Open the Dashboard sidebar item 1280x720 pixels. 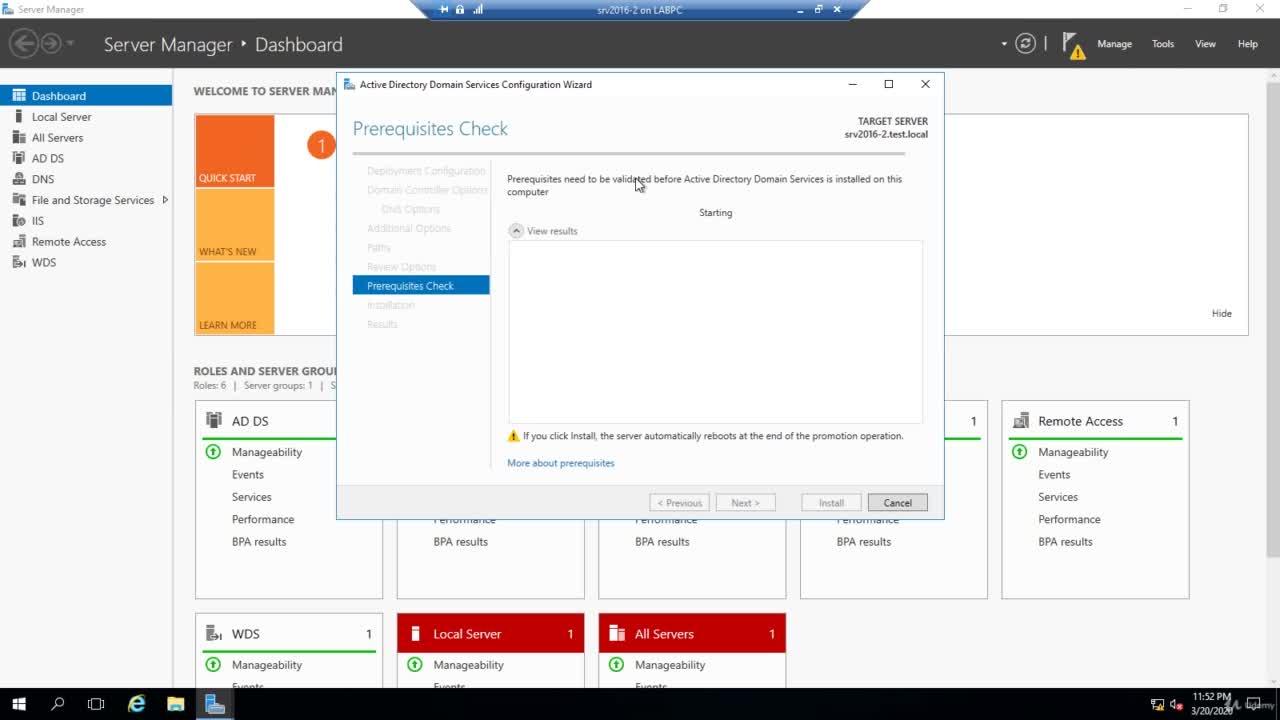[86, 96]
